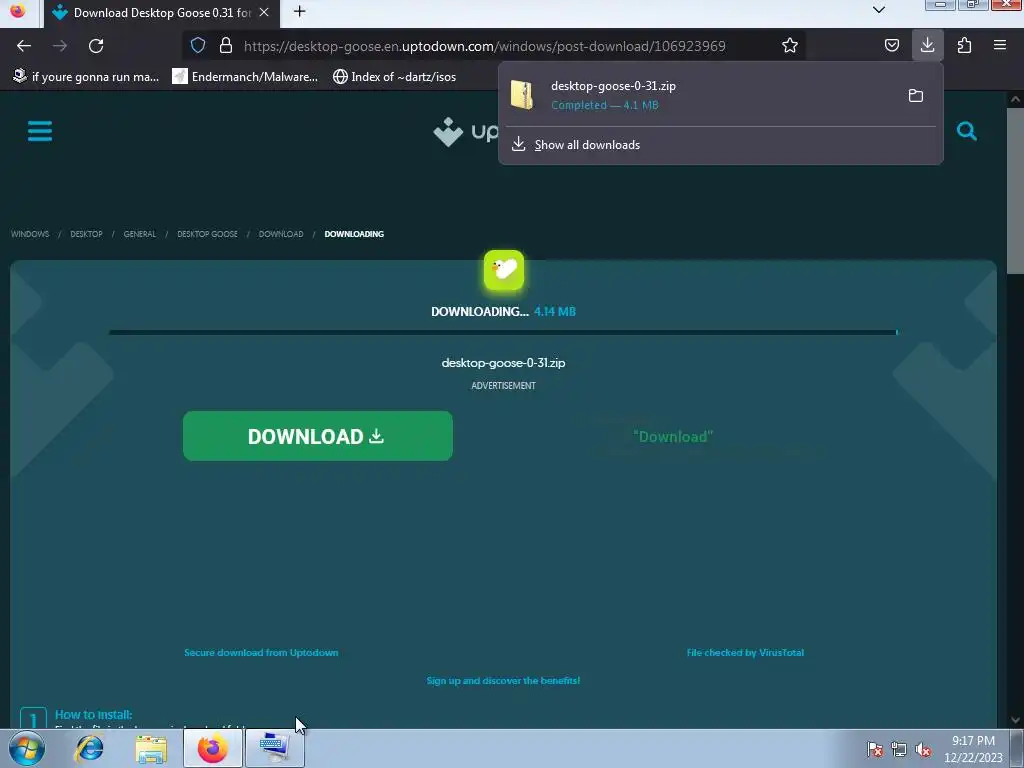
Task: Click the Desktop Goose app icon
Action: [504, 270]
